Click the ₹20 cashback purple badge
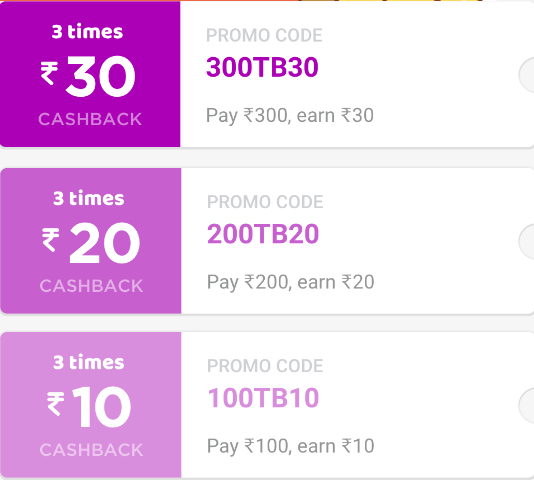 coord(91,241)
